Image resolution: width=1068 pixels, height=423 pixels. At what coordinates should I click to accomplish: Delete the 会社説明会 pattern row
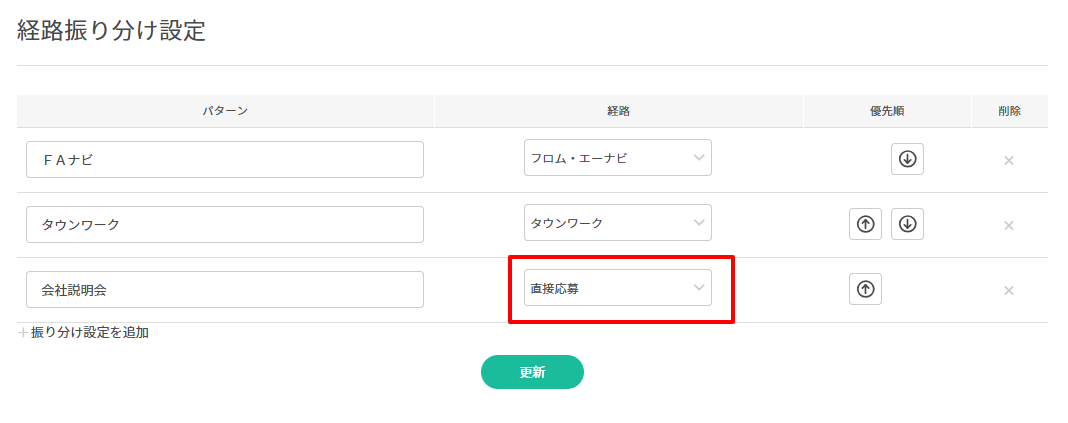coord(1008,290)
